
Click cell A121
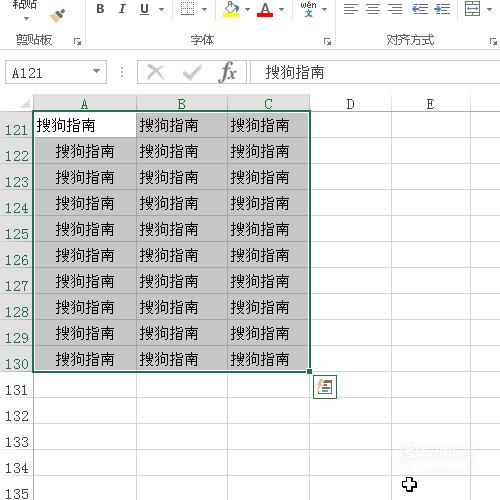coord(85,125)
